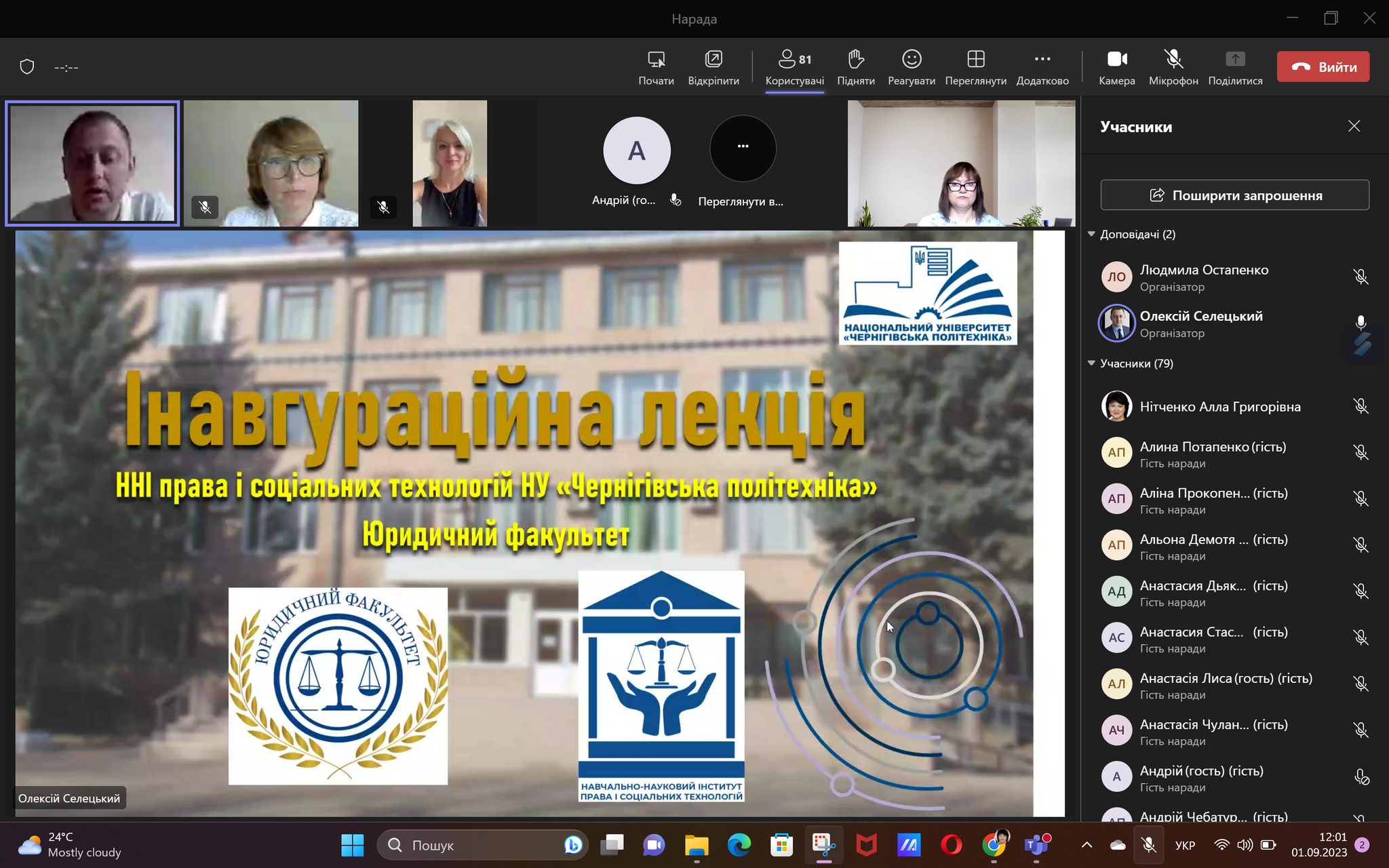Open Google Chrome from the taskbar
1389x868 pixels.
[x=994, y=845]
